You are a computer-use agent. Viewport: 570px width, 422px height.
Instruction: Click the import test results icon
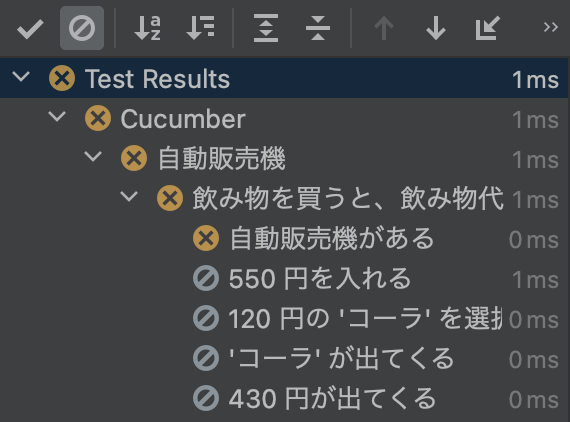[487, 28]
